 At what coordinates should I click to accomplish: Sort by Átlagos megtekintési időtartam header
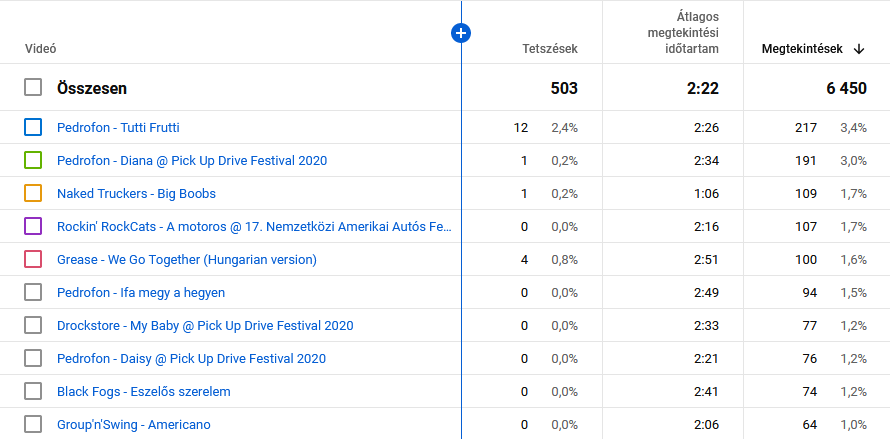(681, 32)
